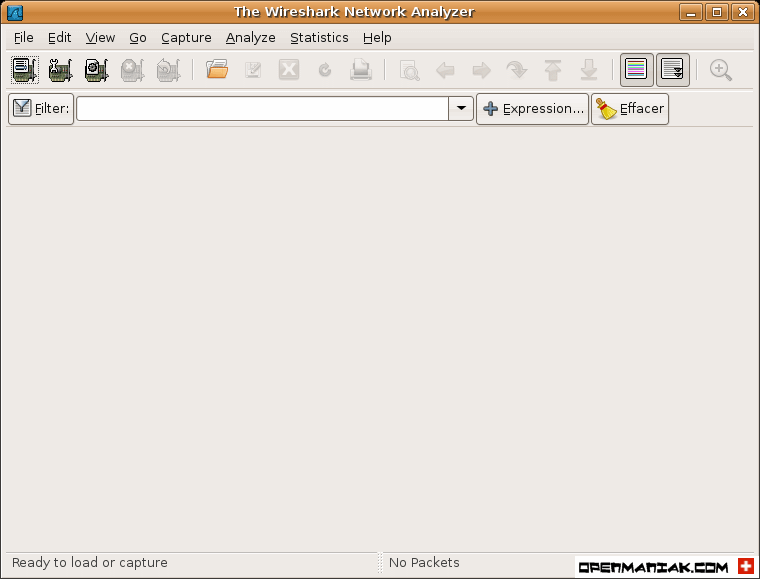Viewport: 760px width, 579px height.
Task: Open a capture file folder icon
Action: coord(217,70)
